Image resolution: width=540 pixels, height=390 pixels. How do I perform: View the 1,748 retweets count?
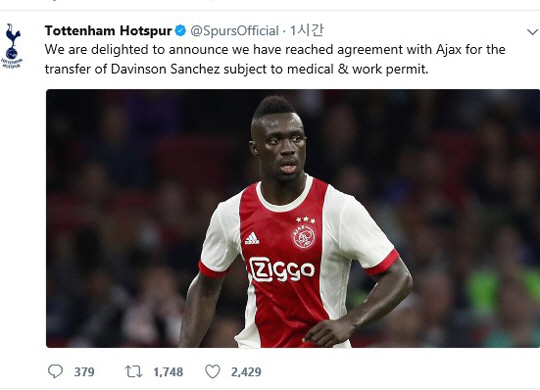(x=168, y=372)
